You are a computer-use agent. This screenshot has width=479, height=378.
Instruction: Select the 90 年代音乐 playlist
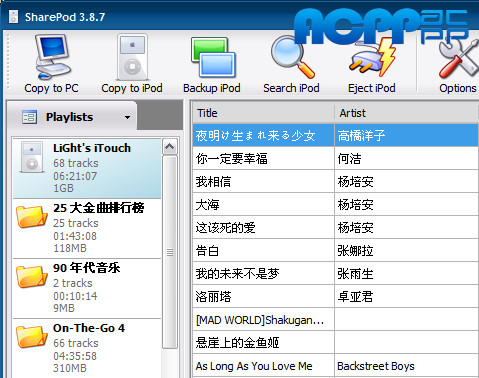coord(87,288)
